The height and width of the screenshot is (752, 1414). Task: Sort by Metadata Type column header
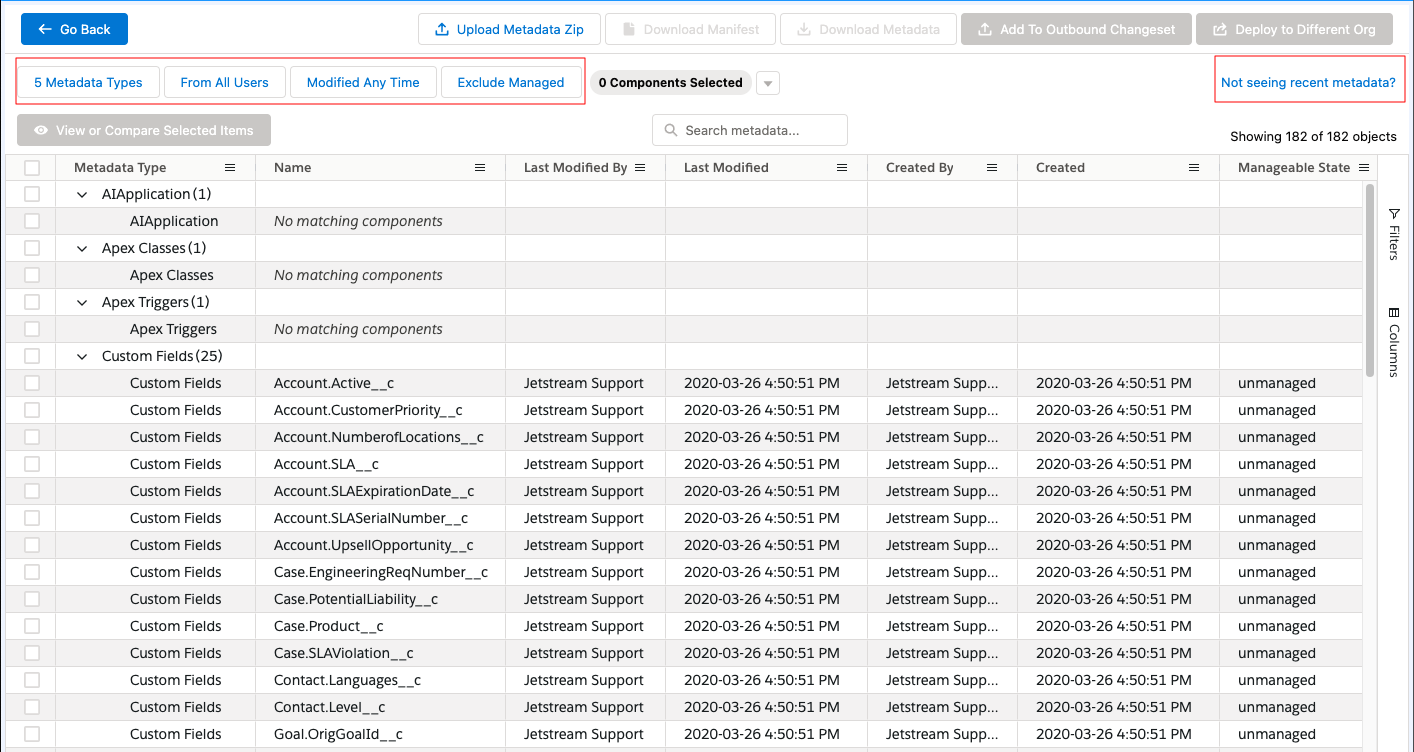click(120, 168)
